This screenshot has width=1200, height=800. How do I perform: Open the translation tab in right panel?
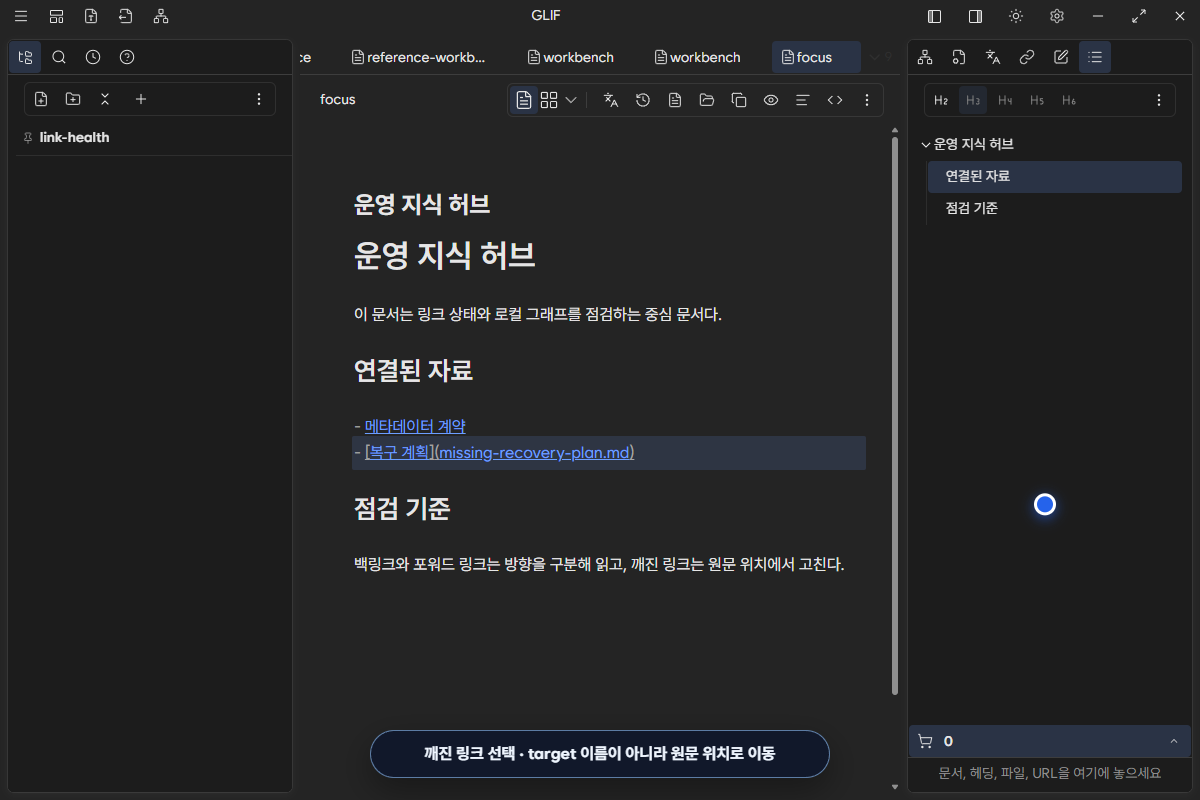coord(993,57)
